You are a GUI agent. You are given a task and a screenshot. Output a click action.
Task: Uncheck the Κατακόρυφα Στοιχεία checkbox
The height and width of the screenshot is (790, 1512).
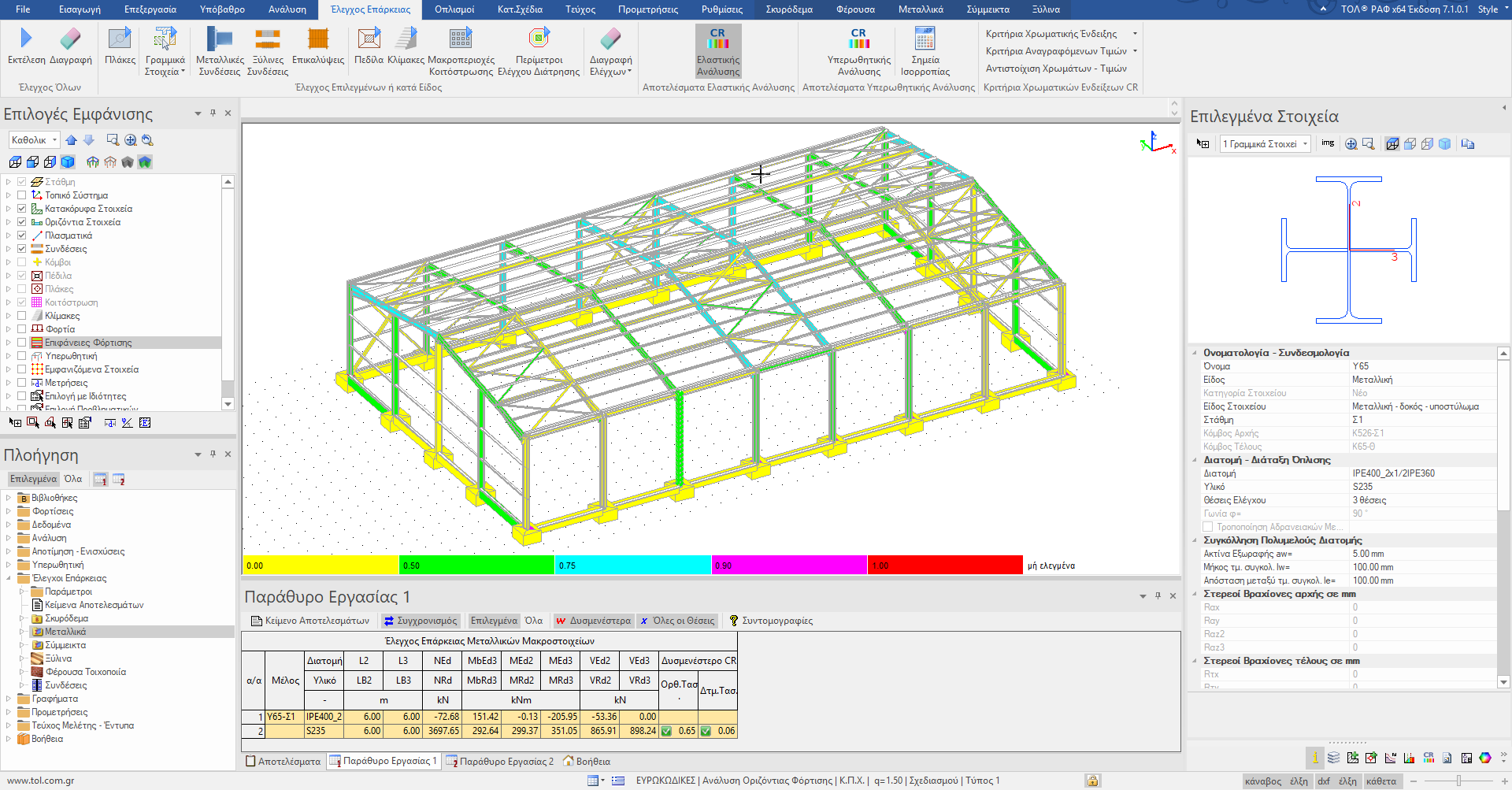pos(22,209)
